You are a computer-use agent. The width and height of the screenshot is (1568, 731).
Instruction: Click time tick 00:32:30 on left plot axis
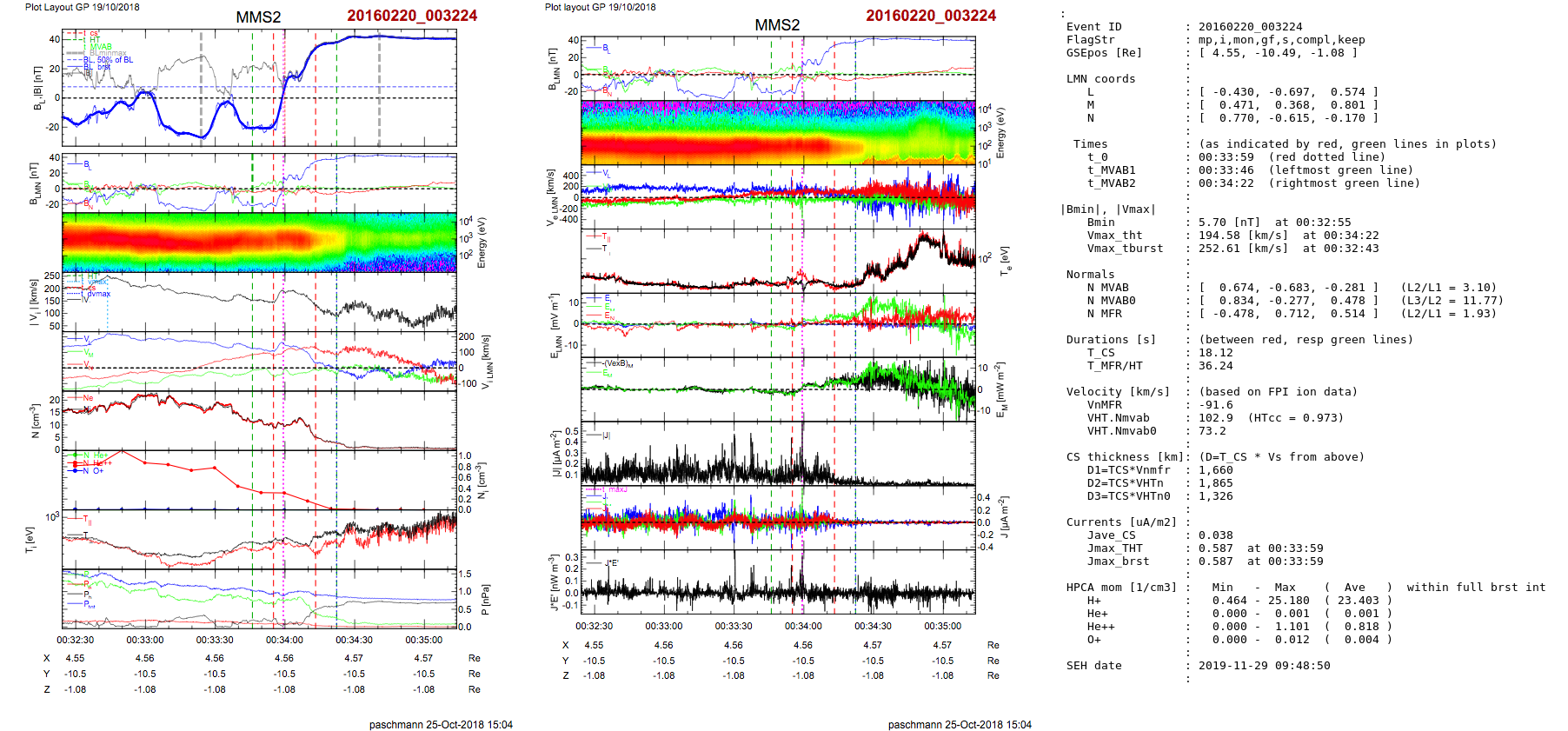coord(76,640)
